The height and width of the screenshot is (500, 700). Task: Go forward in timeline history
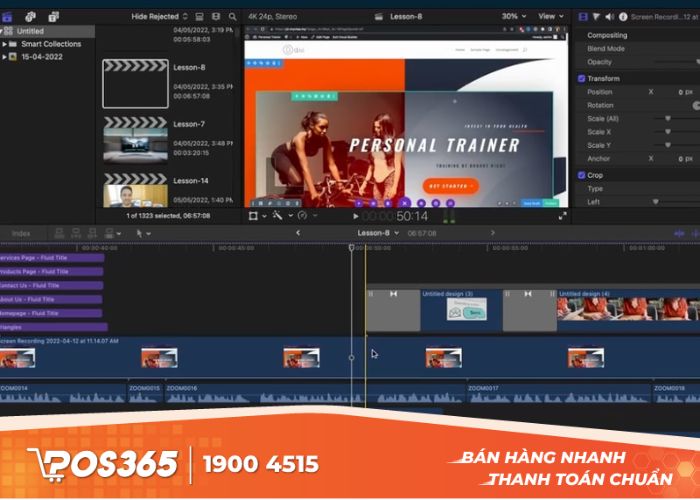tap(493, 233)
